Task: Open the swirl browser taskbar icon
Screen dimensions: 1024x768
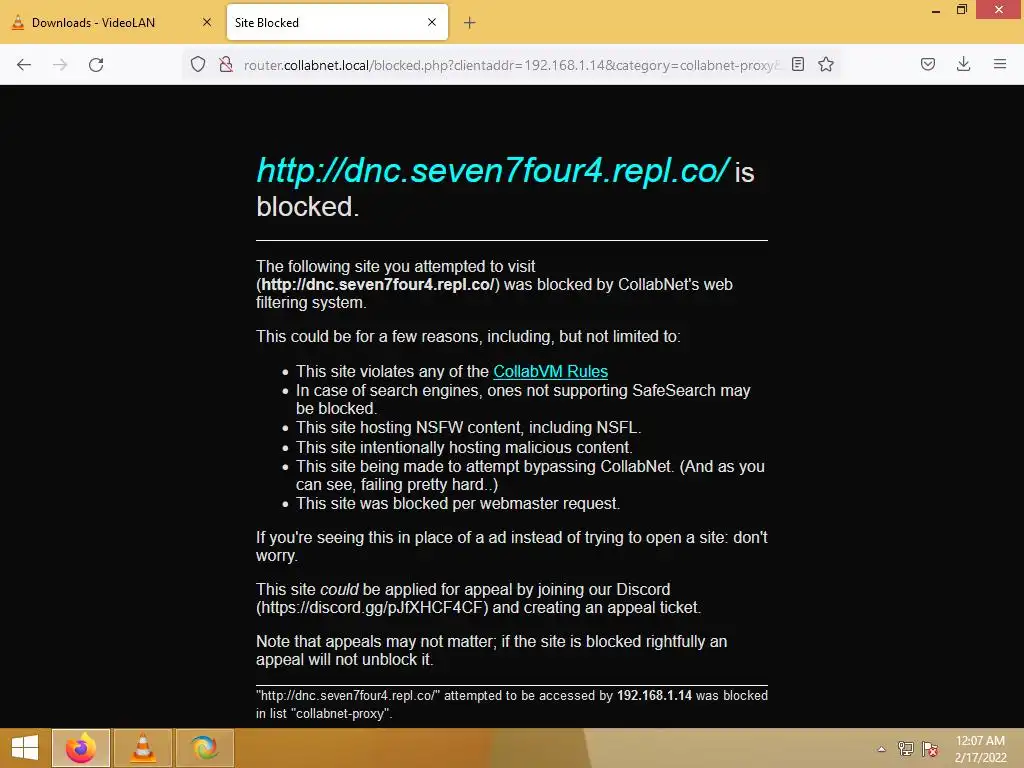Action: pyautogui.click(x=205, y=748)
